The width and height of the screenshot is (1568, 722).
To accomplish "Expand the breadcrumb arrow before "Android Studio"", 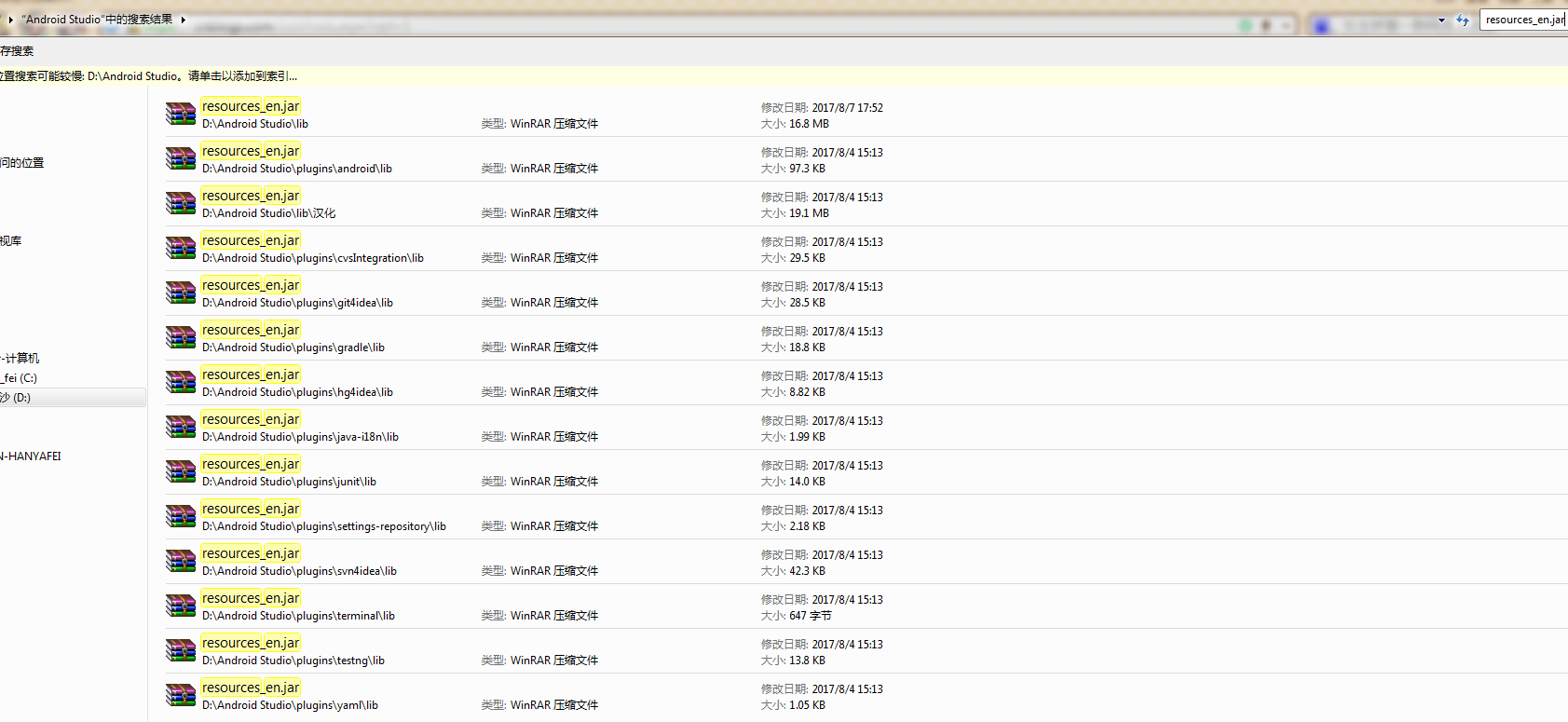I will [10, 20].
